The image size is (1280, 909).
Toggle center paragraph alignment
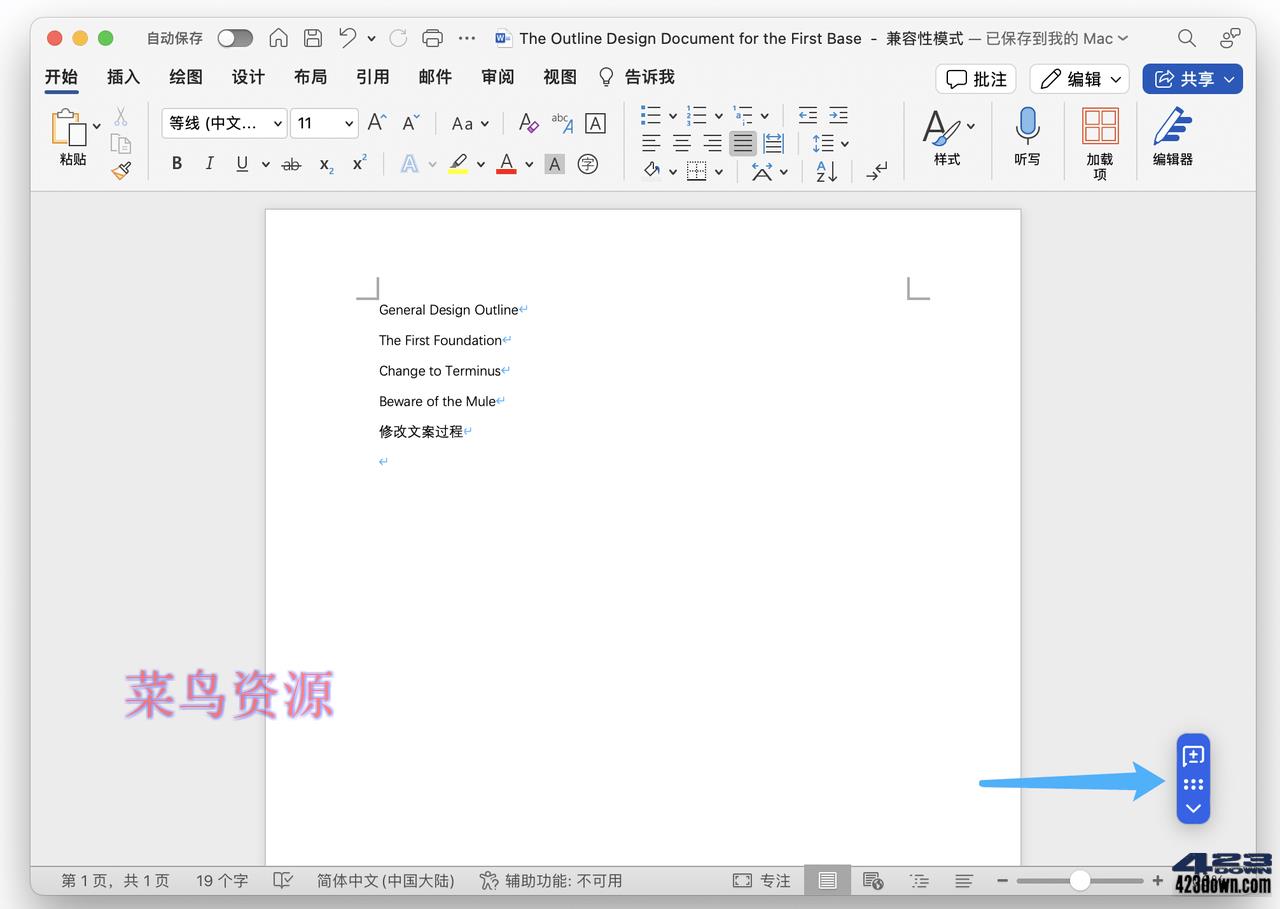(681, 143)
